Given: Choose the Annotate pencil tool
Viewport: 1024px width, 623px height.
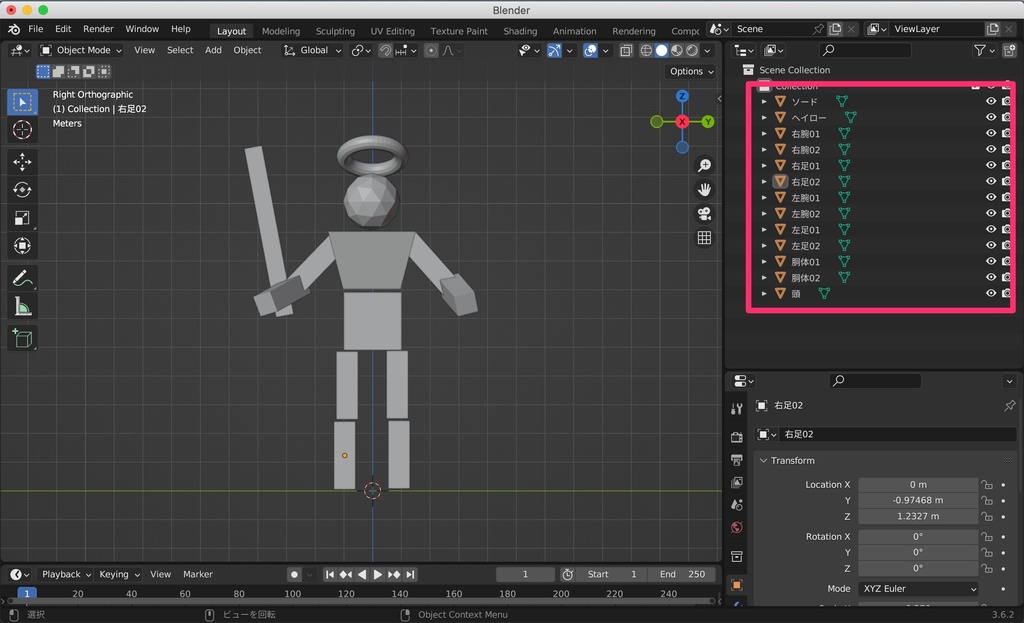Looking at the screenshot, I should (22, 278).
